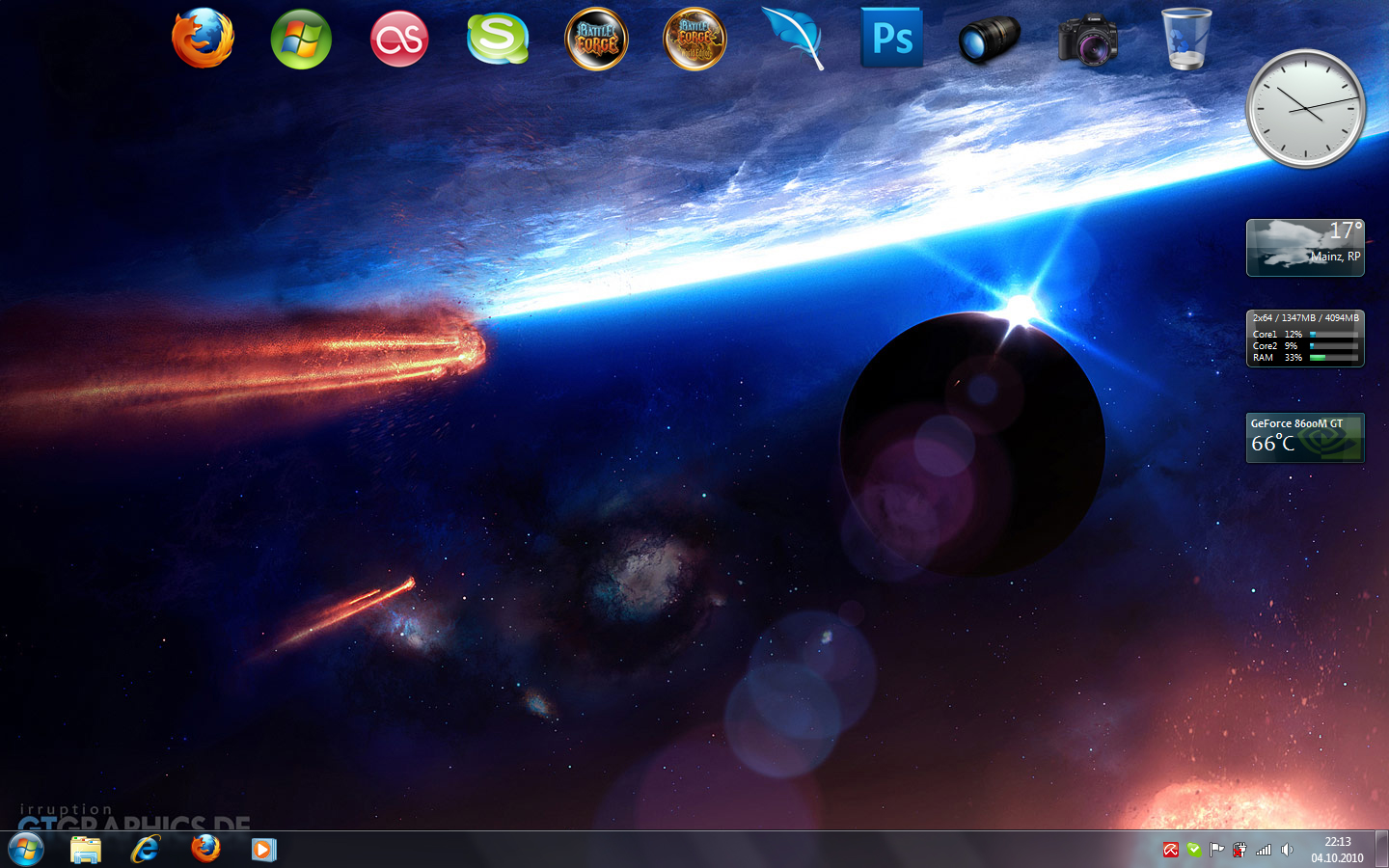Open the Windows Start menu

point(26,850)
